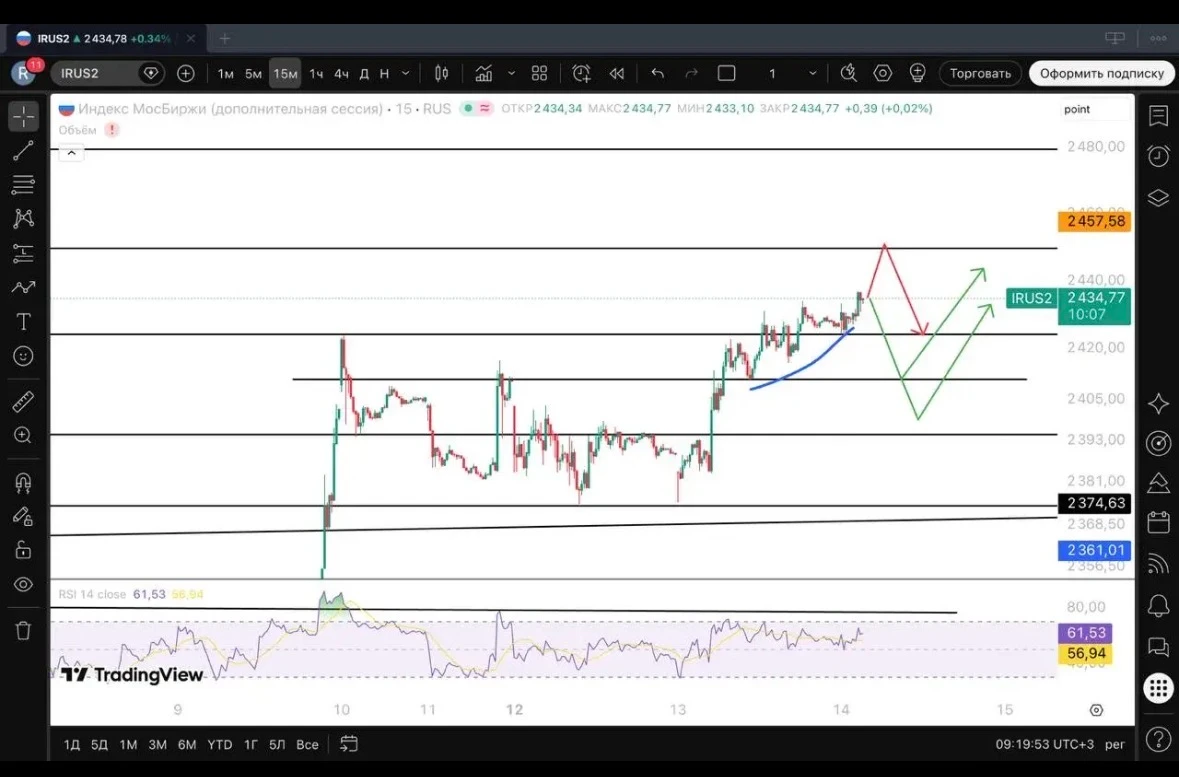Open the news feed signal icon

point(1158,563)
